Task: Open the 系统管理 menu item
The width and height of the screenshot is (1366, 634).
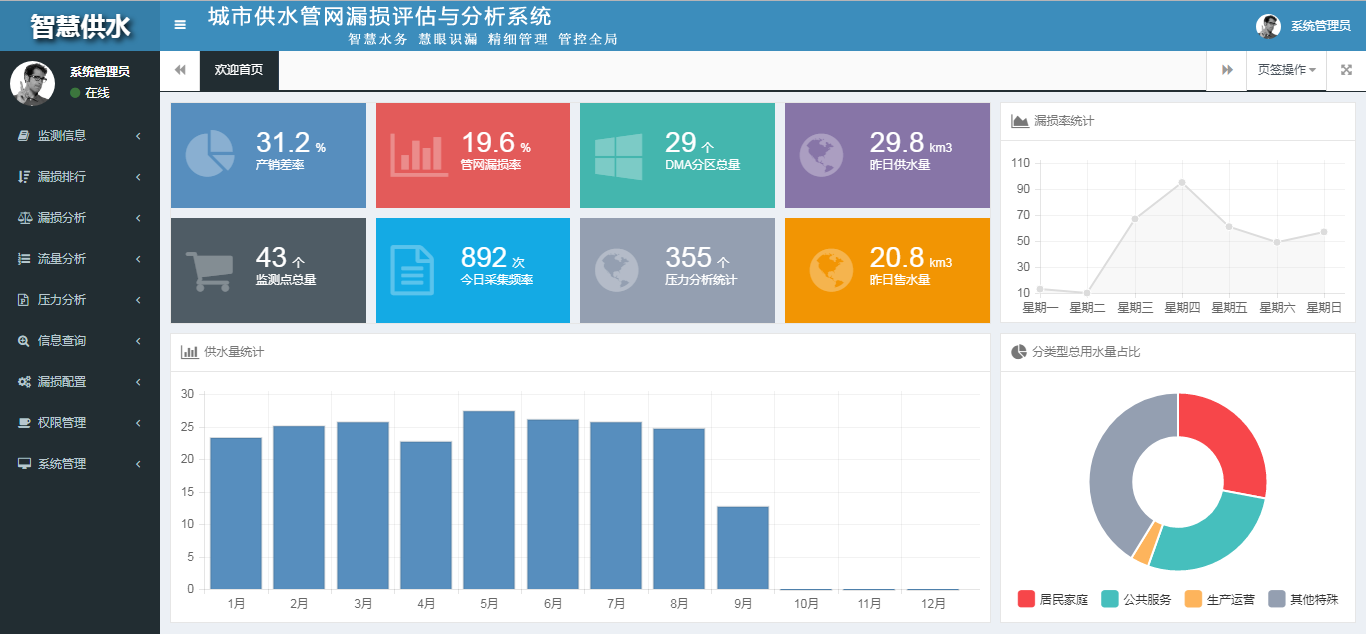Action: pos(78,464)
